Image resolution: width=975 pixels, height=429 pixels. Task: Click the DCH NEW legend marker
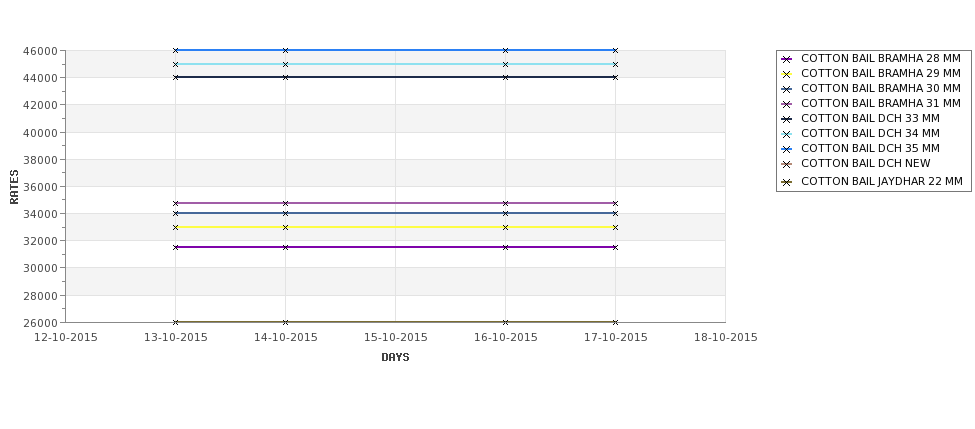(x=786, y=164)
